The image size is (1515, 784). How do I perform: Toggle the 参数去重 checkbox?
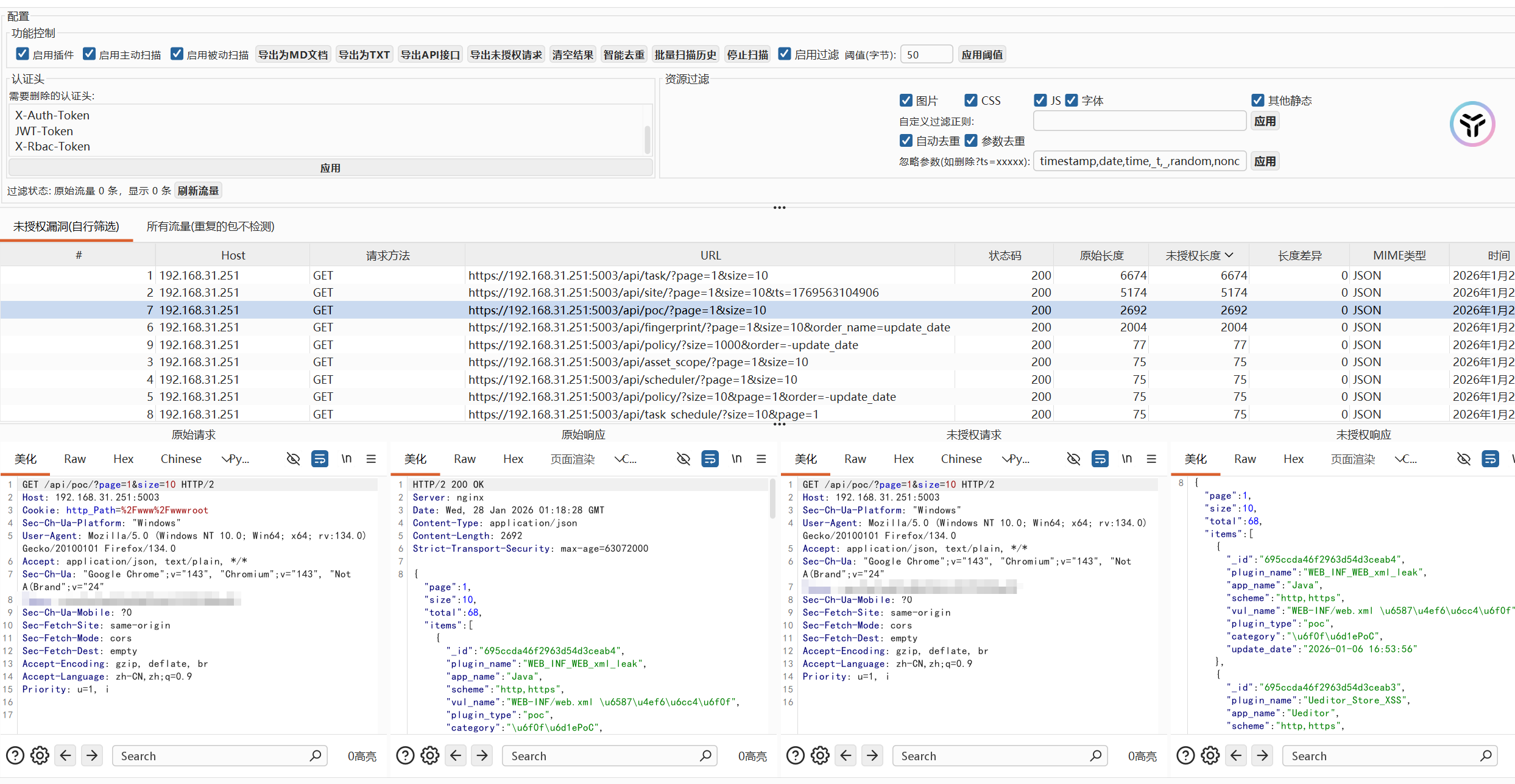coord(971,141)
